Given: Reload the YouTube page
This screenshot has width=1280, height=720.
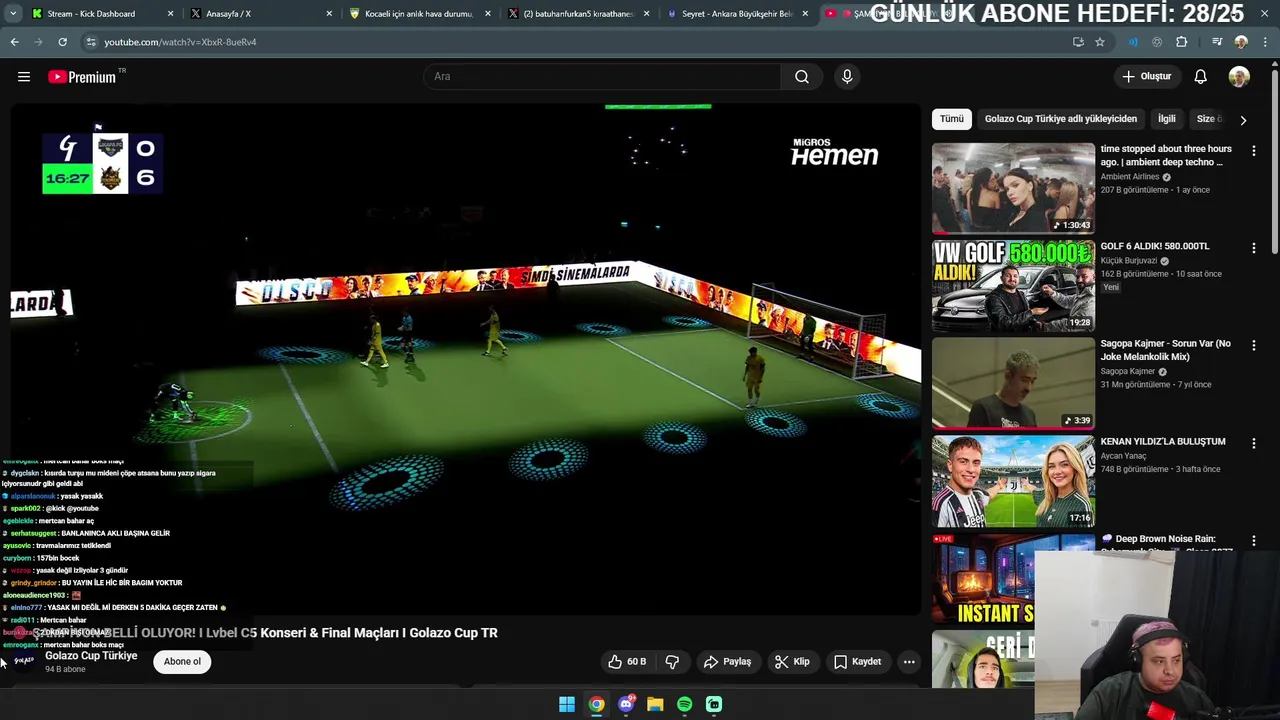Looking at the screenshot, I should (62, 42).
